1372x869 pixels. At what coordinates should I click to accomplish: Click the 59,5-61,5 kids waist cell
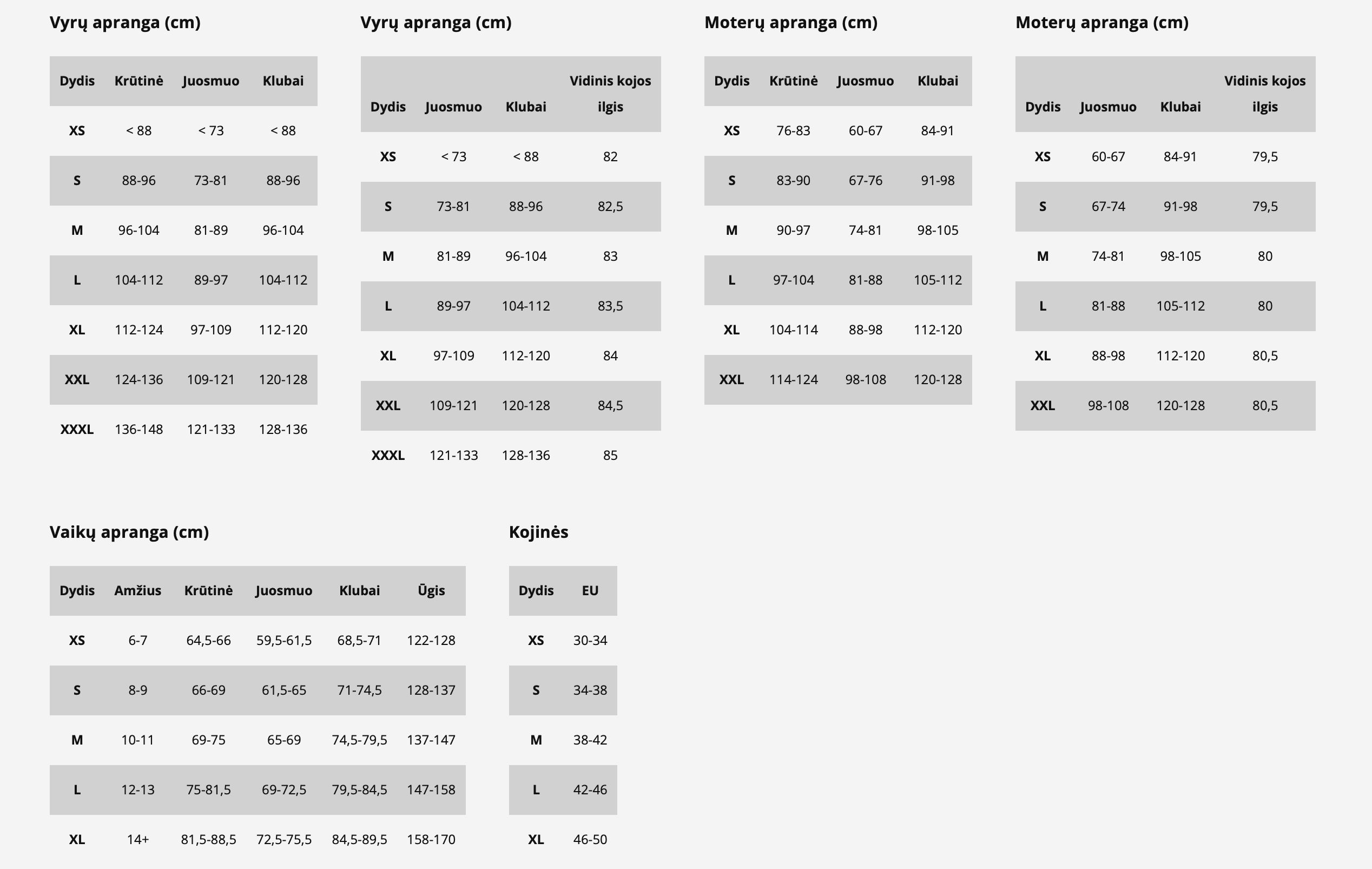click(x=283, y=641)
